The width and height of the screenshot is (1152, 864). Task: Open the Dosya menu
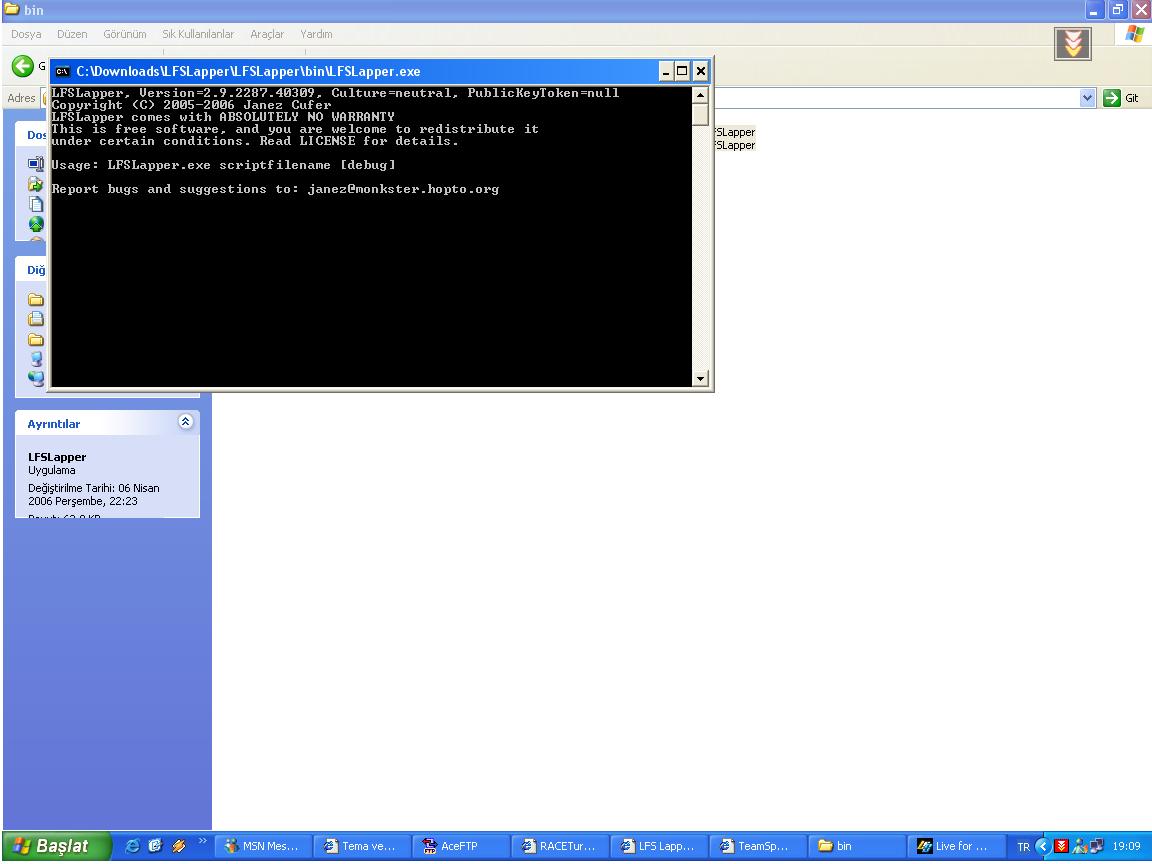[26, 34]
